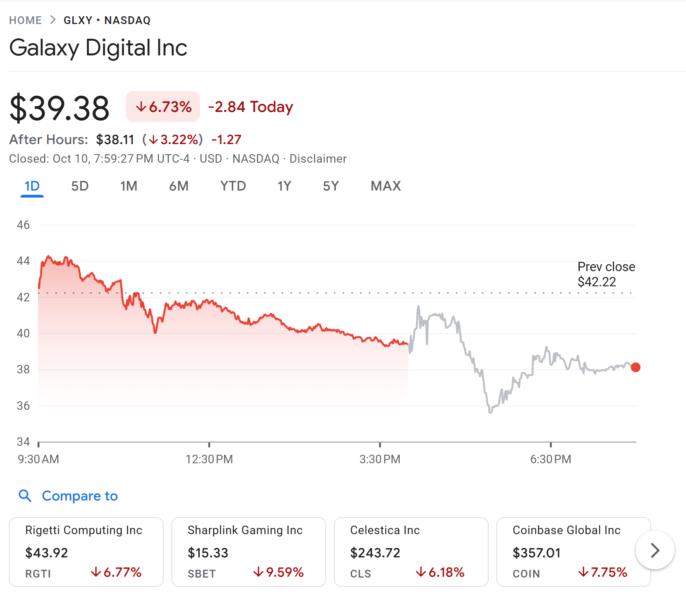Switch to YTD chart view

[x=233, y=186]
